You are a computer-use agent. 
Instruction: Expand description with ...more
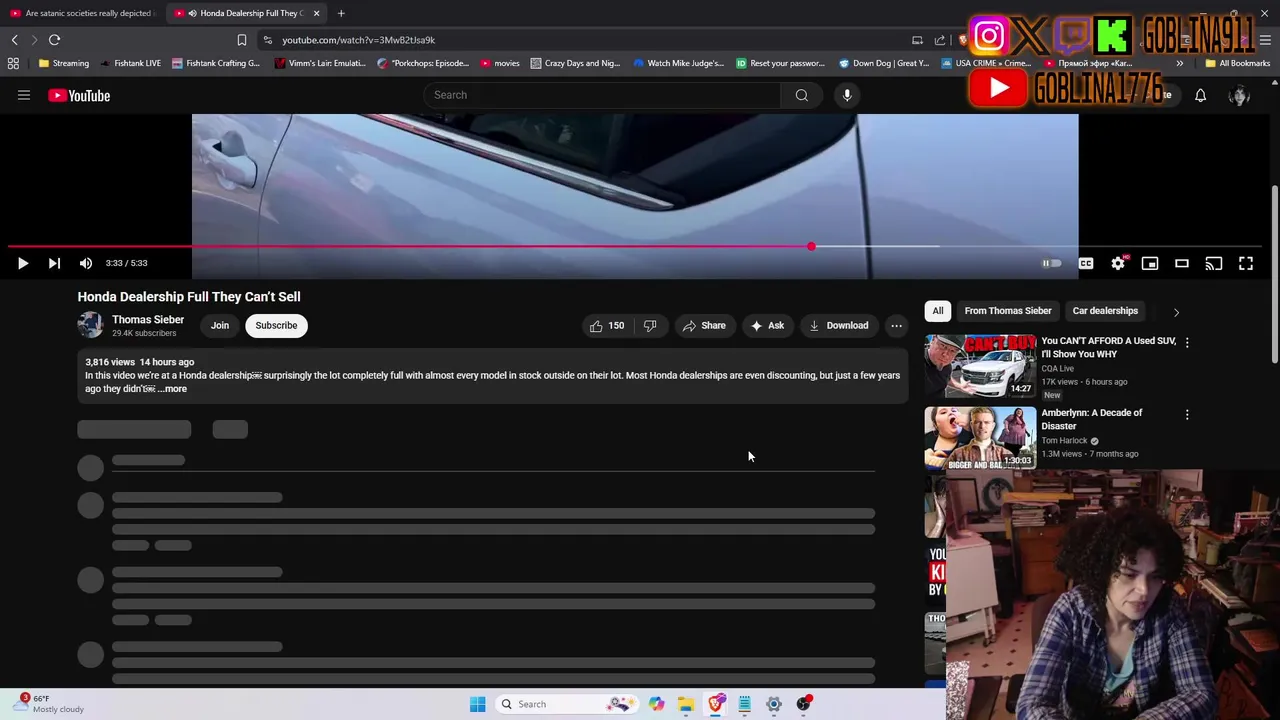[172, 389]
